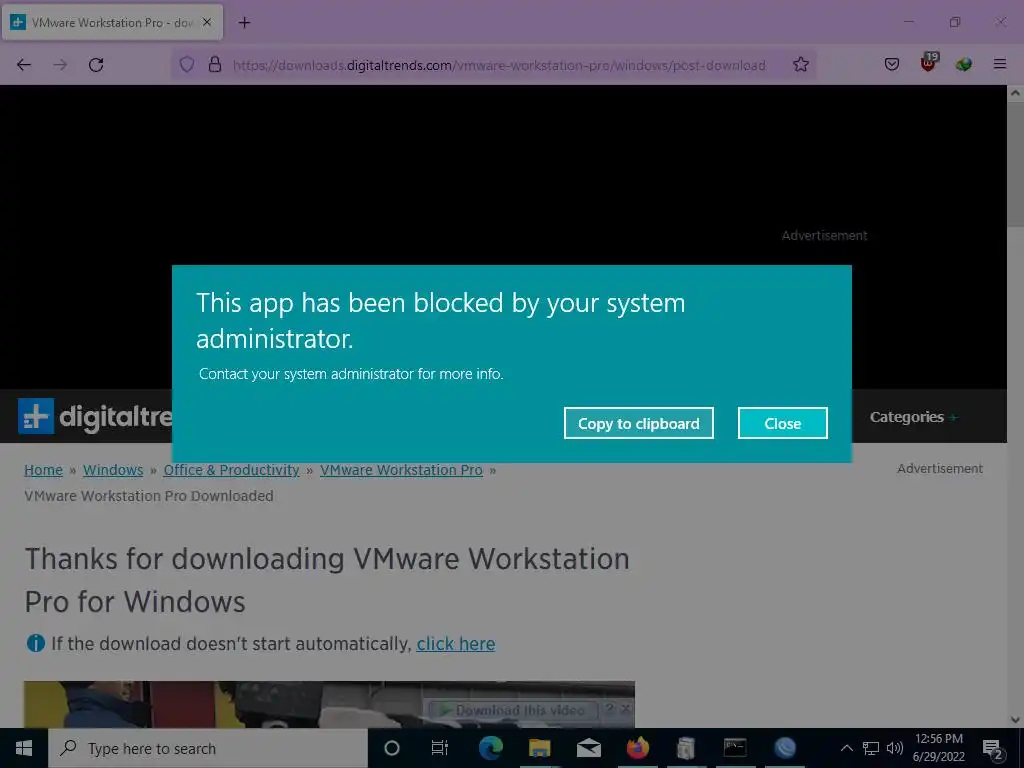Select the VMware Workstation Pro tab

112,22
